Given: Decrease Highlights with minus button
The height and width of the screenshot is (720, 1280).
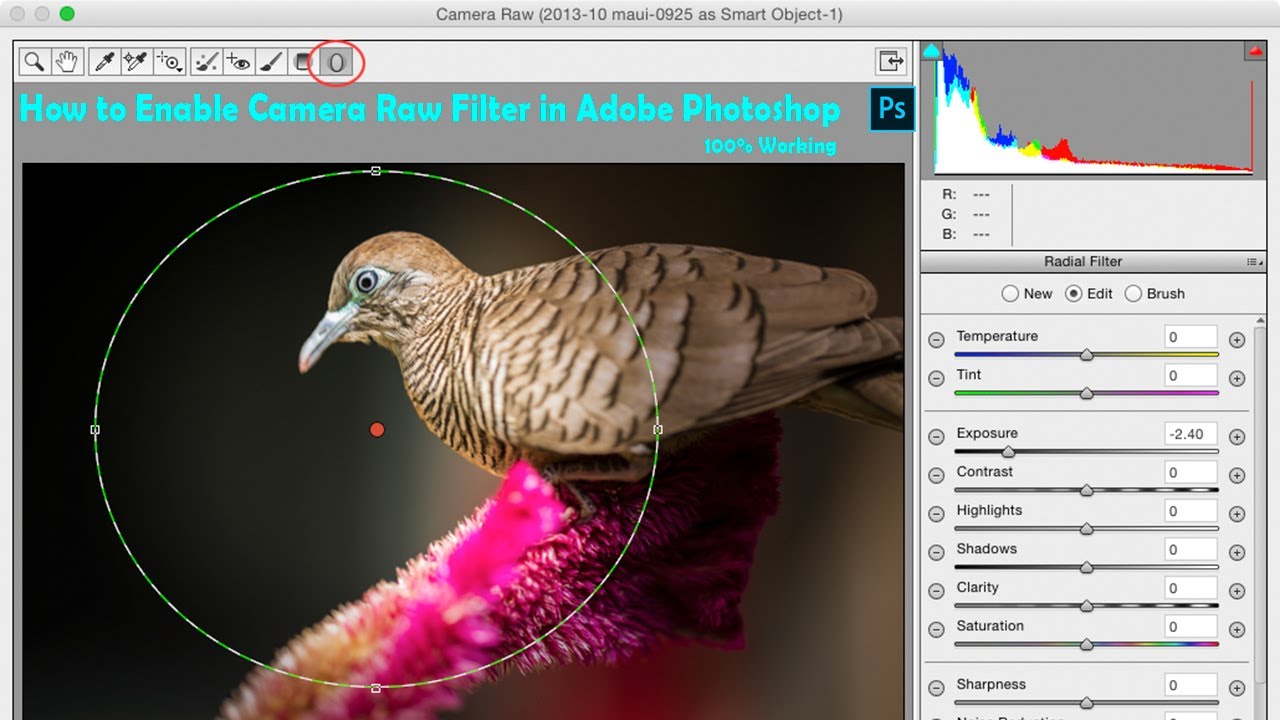Looking at the screenshot, I should click(936, 514).
